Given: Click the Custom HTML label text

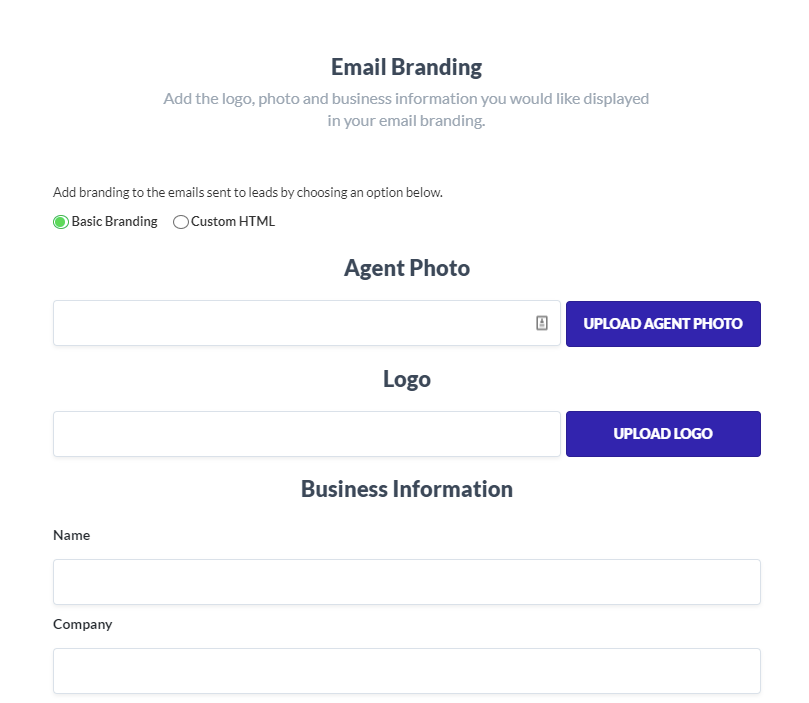Looking at the screenshot, I should coord(233,222).
